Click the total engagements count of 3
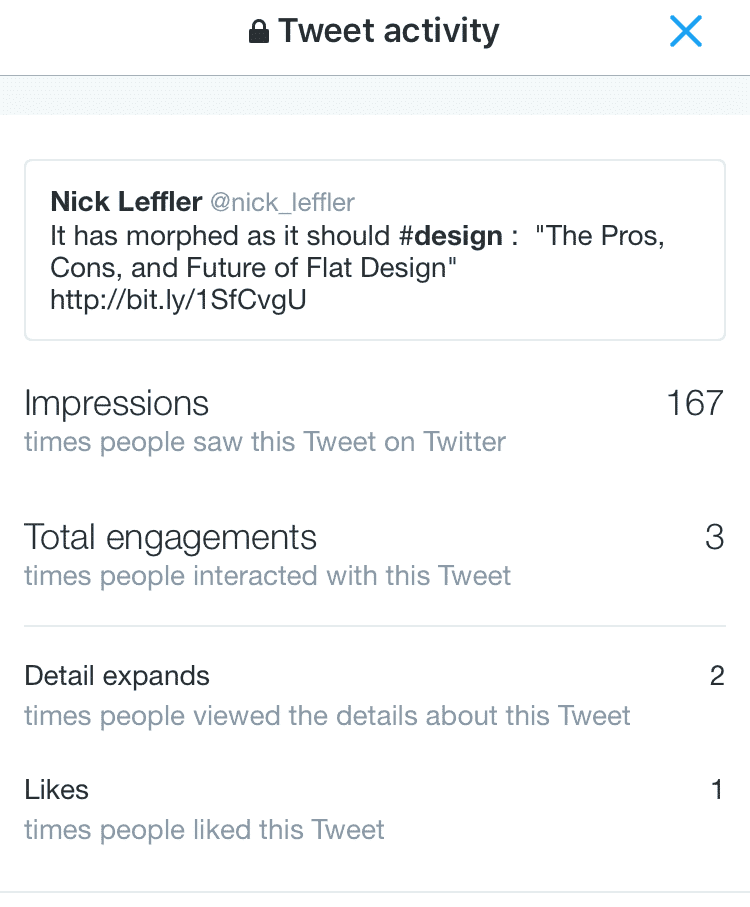Viewport: 750px width, 907px height. [714, 537]
